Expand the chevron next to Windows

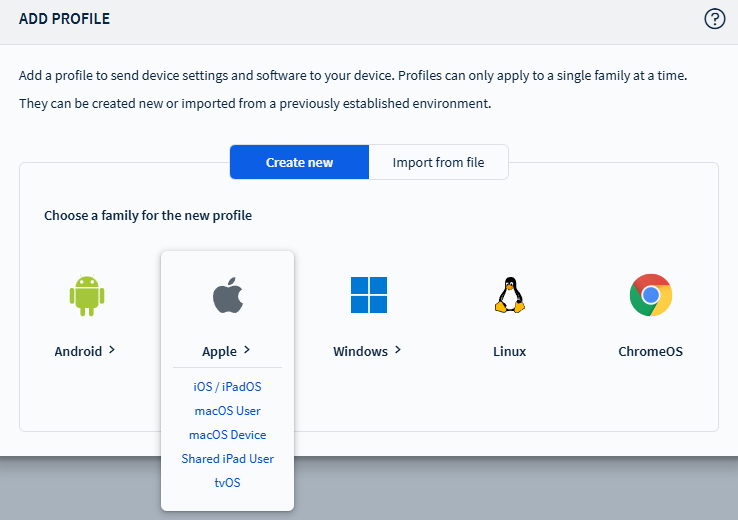pyautogui.click(x=398, y=350)
